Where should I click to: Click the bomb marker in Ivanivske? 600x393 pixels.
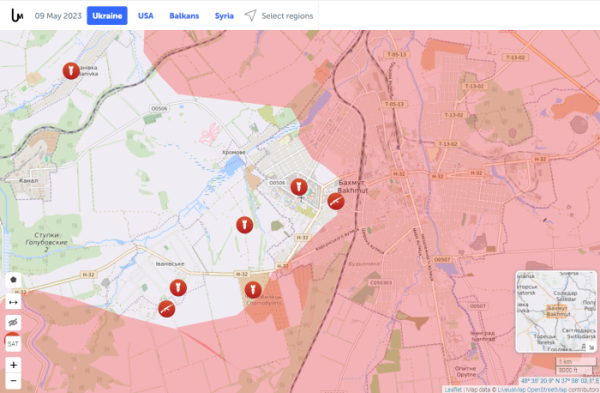(178, 288)
